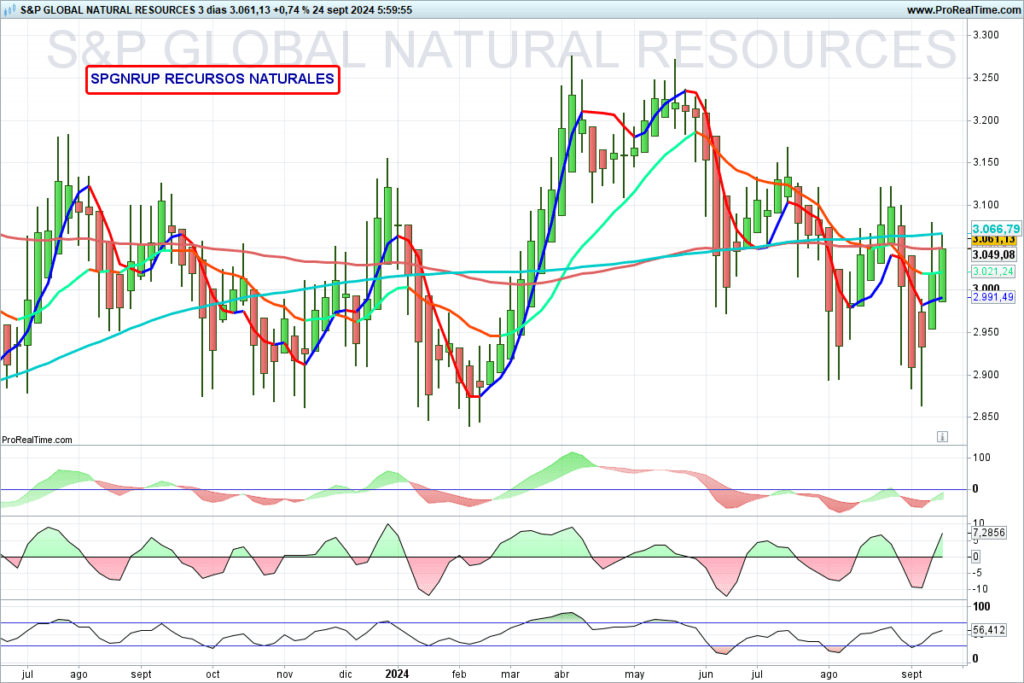Click the 'mar' month label on the time axis
This screenshot has width=1024, height=683.
(510, 675)
